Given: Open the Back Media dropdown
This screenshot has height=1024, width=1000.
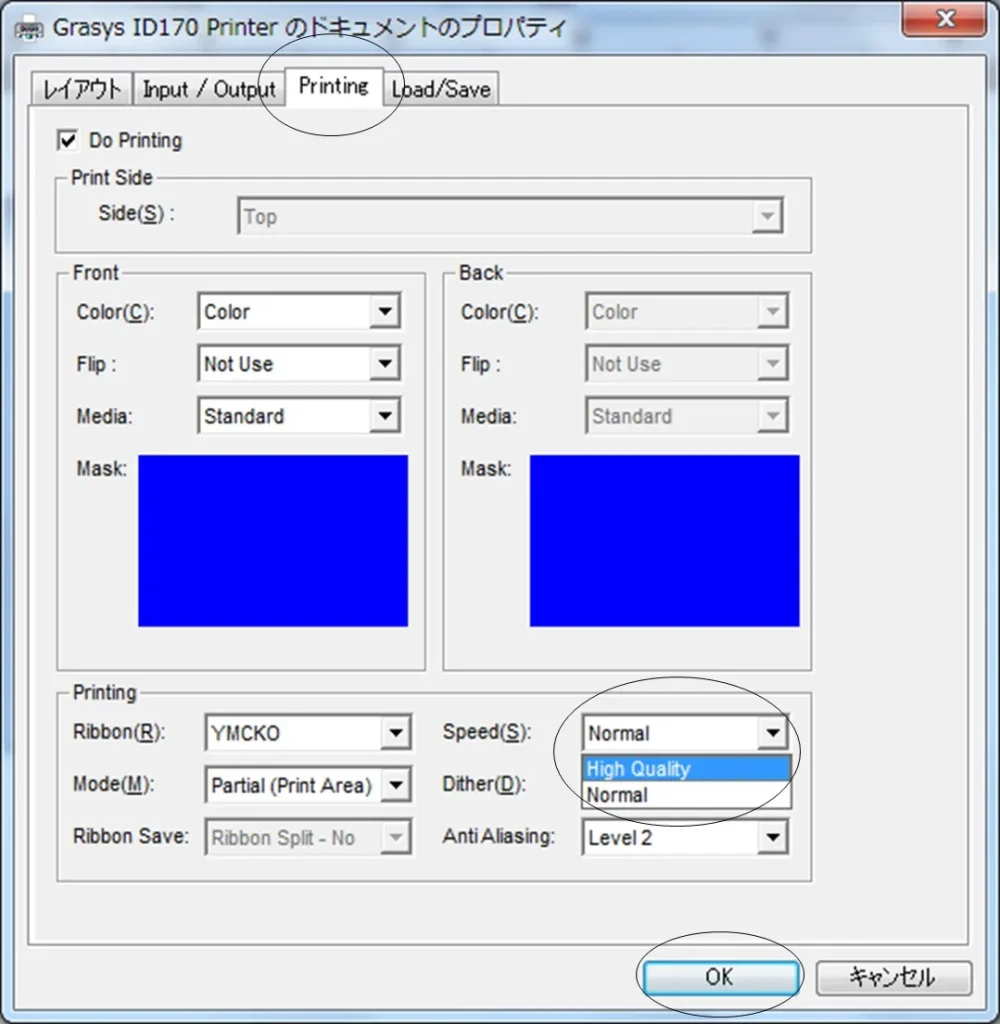Looking at the screenshot, I should tap(687, 415).
